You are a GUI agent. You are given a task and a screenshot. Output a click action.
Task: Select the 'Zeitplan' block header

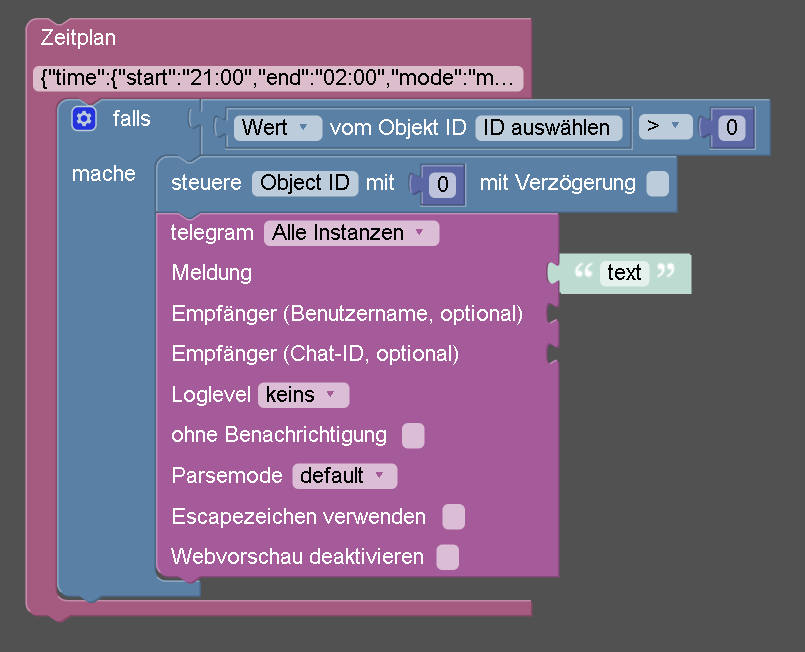(79, 39)
